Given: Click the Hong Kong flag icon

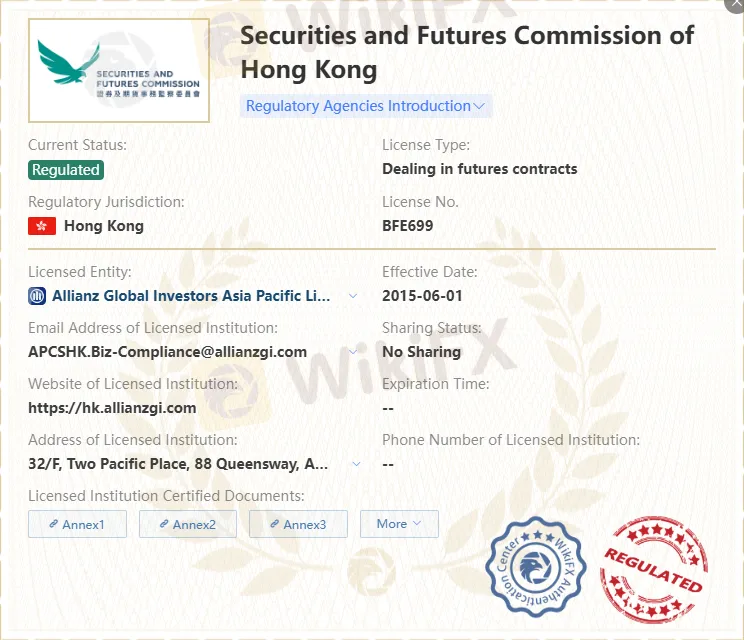Looking at the screenshot, I should [42, 226].
